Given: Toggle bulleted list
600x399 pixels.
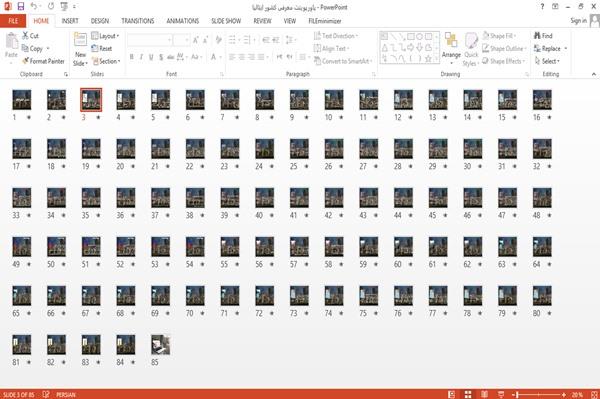Looking at the screenshot, I should (x=232, y=39).
